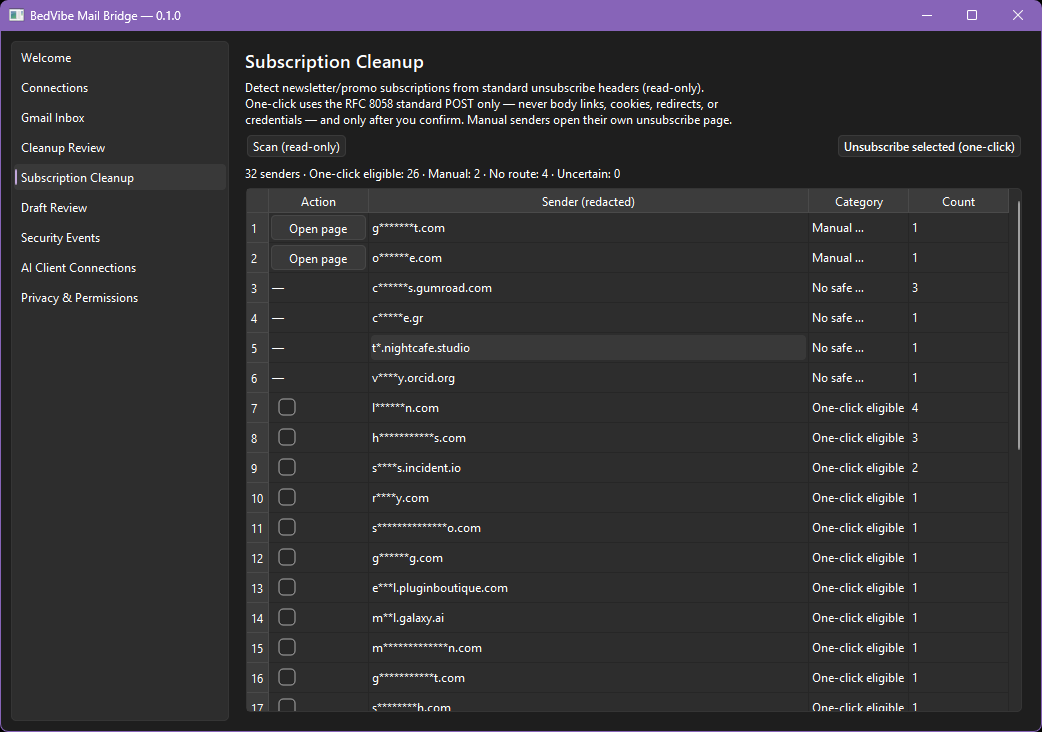Click One-click eligible cell for l******n.com
1042x732 pixels.
tap(859, 408)
